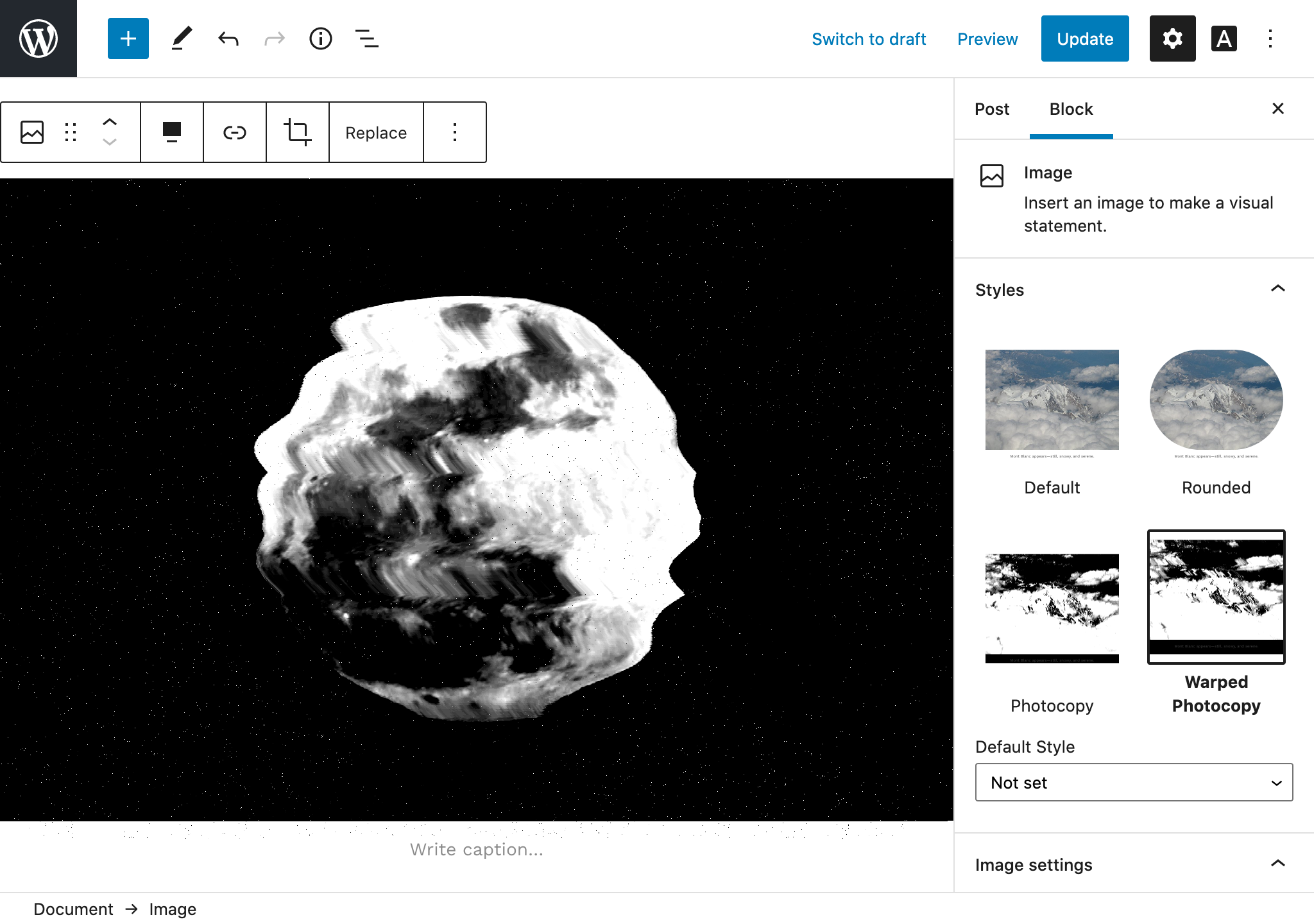Toggle the Astra settings A button
1314x924 pixels.
1224,38
